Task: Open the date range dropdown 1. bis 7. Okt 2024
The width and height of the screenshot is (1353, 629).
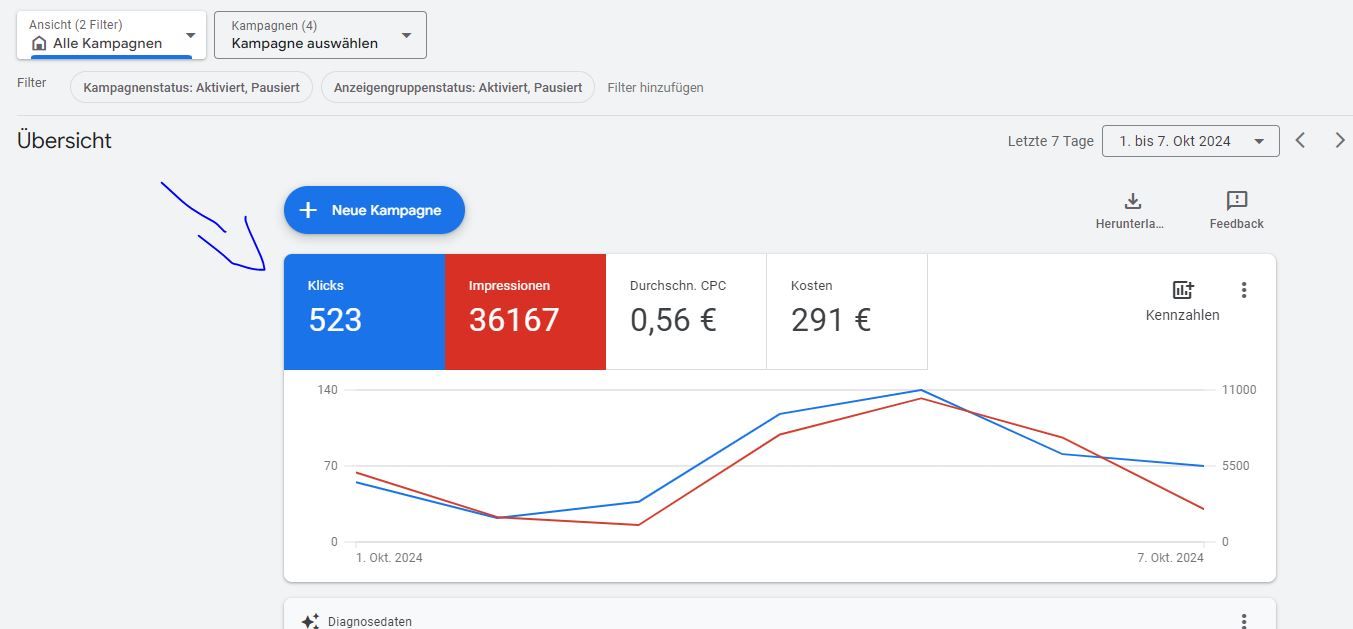Action: click(1190, 141)
